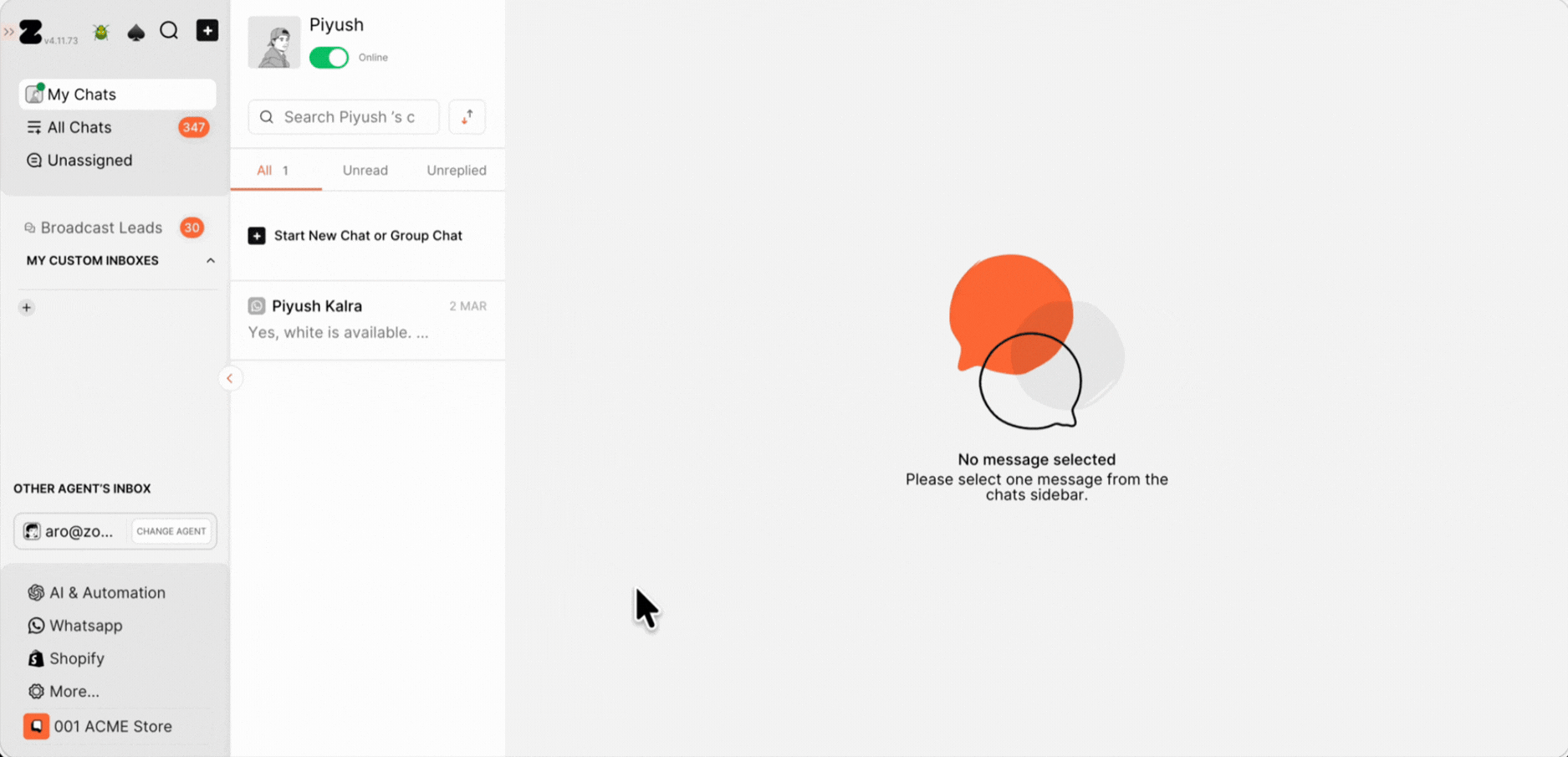Open the More... menu

64,692
